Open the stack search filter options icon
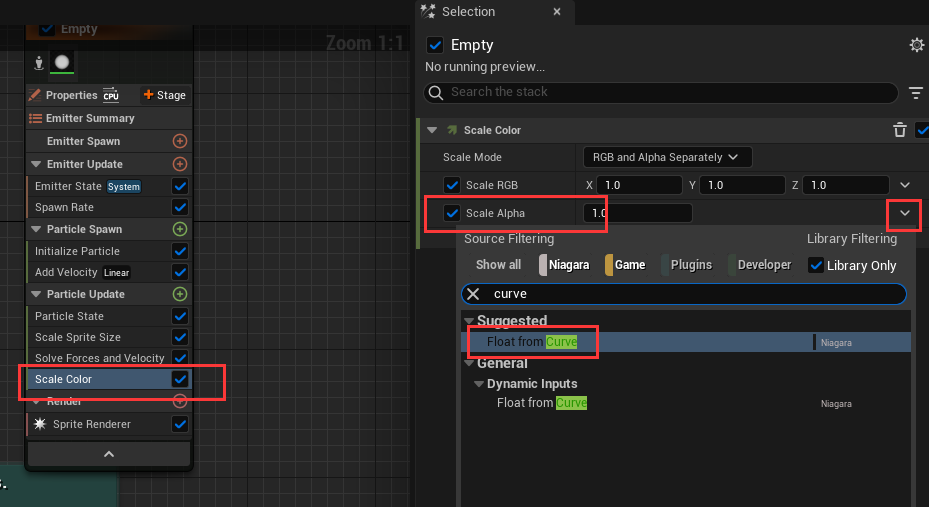 pos(915,93)
